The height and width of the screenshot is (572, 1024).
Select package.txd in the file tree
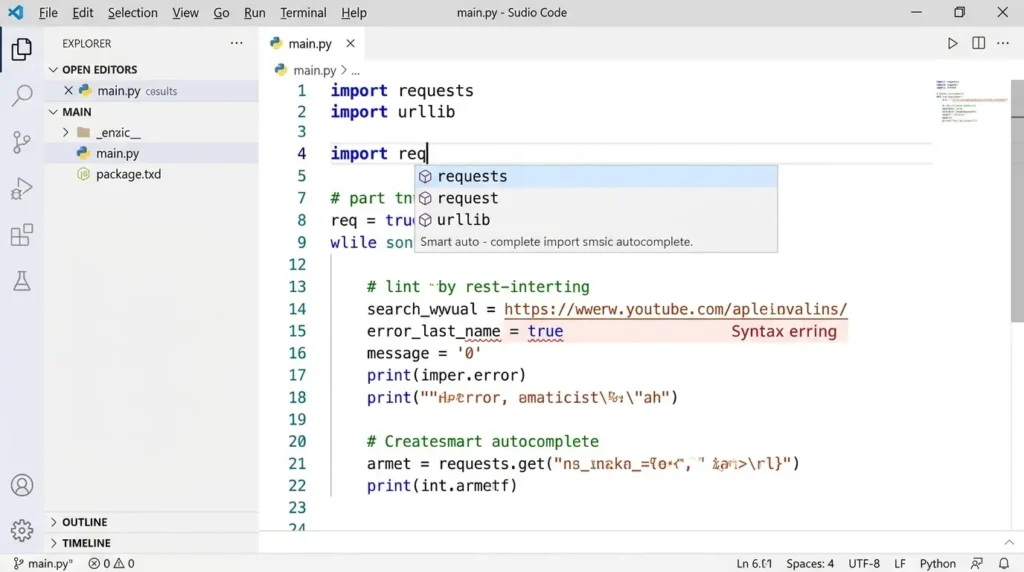152,174
